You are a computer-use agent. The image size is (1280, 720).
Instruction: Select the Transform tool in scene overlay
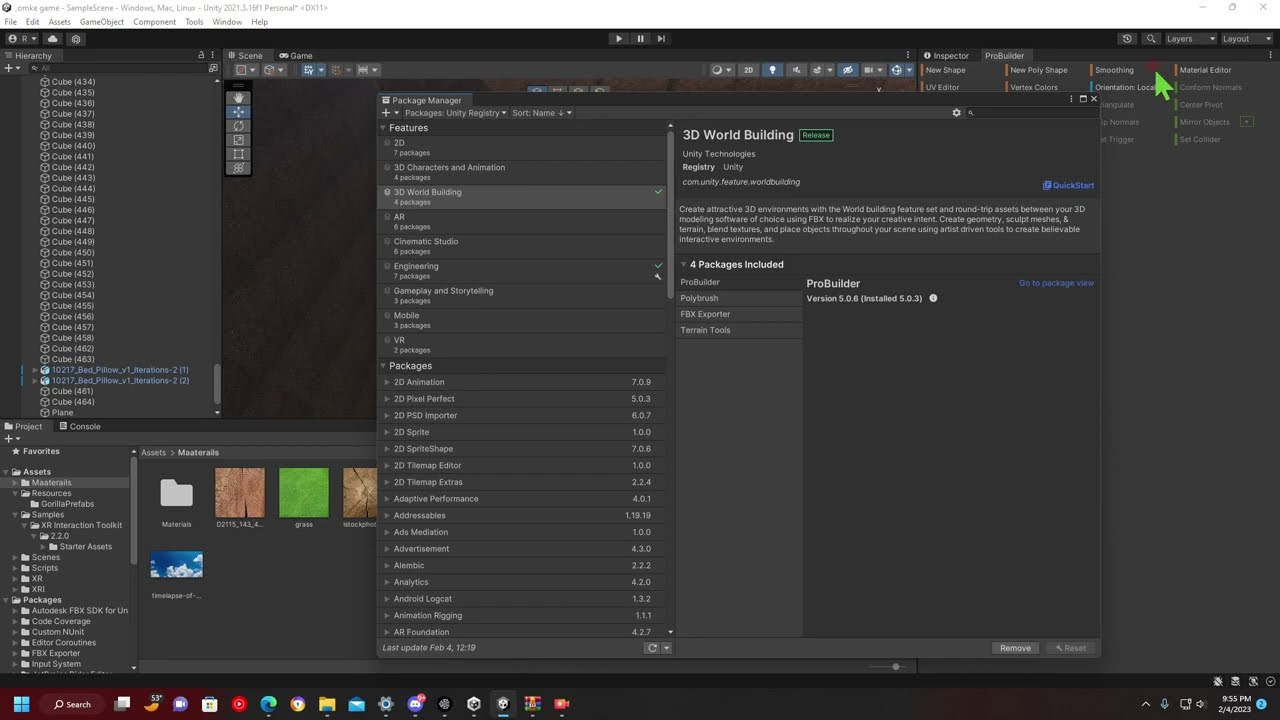click(238, 168)
